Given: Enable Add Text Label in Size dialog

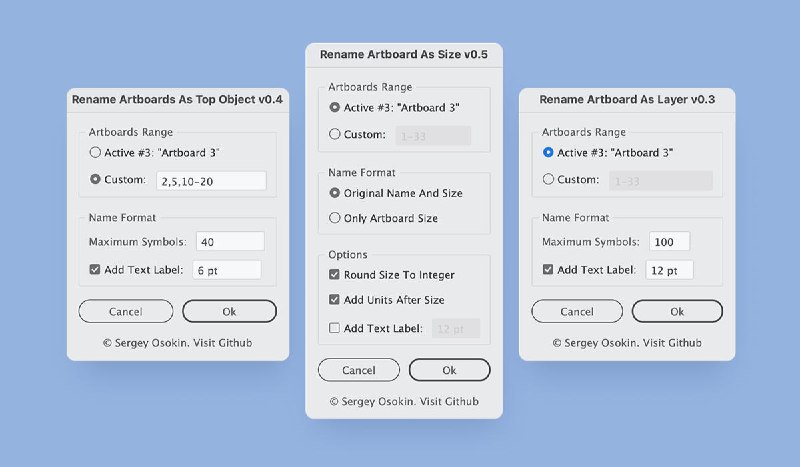Looking at the screenshot, I should click(x=334, y=328).
